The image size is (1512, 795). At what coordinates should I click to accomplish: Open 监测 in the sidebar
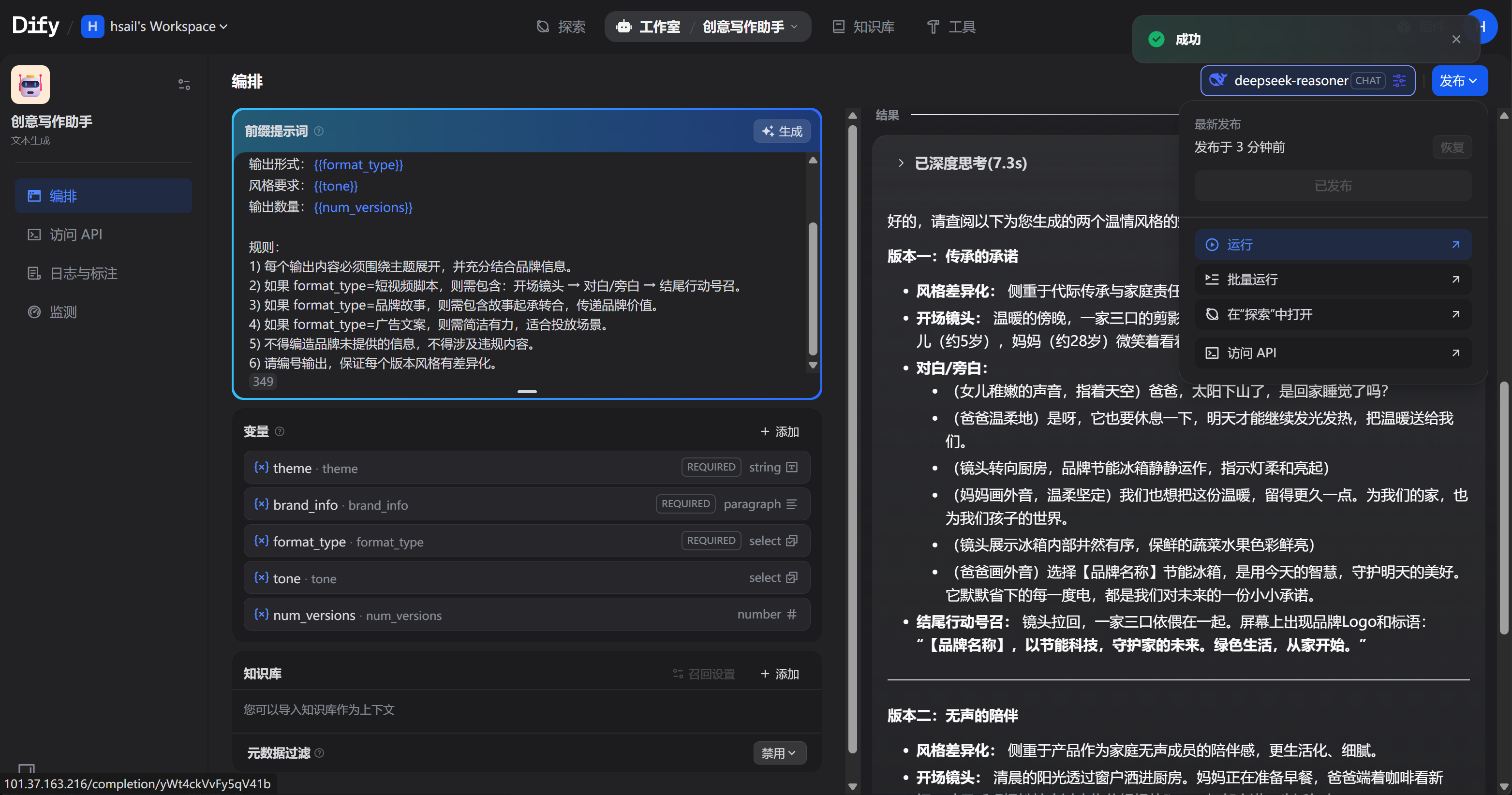tap(104, 312)
